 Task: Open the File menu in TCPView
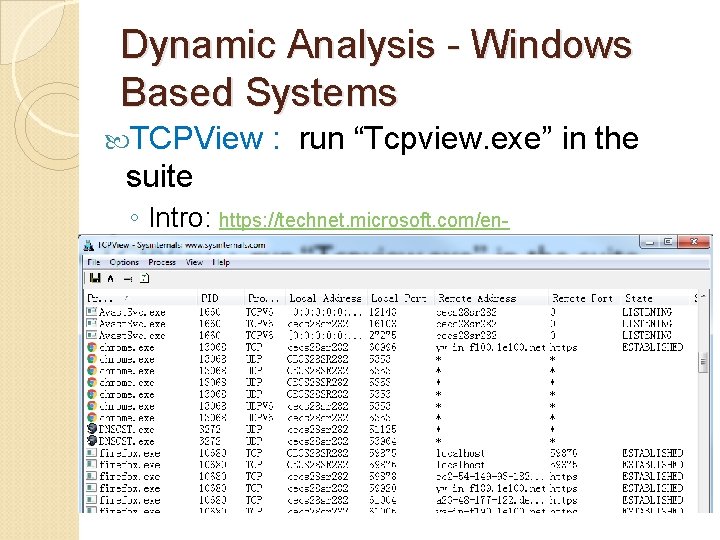(x=94, y=262)
